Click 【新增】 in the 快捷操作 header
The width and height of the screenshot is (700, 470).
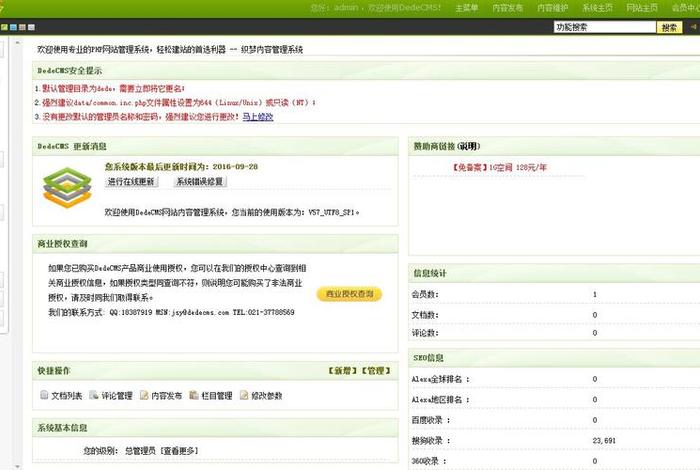coord(342,371)
